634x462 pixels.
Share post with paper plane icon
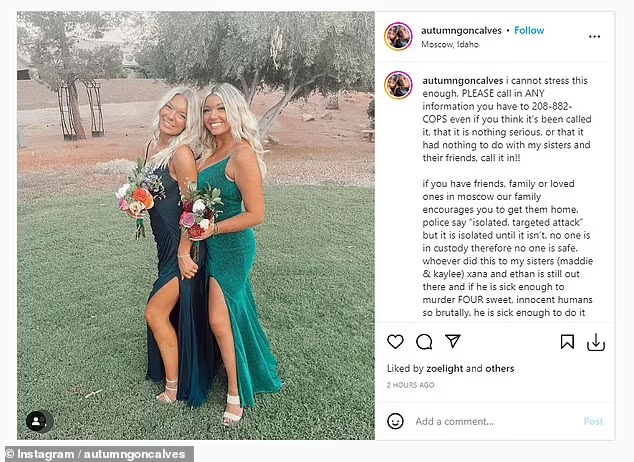tap(453, 341)
